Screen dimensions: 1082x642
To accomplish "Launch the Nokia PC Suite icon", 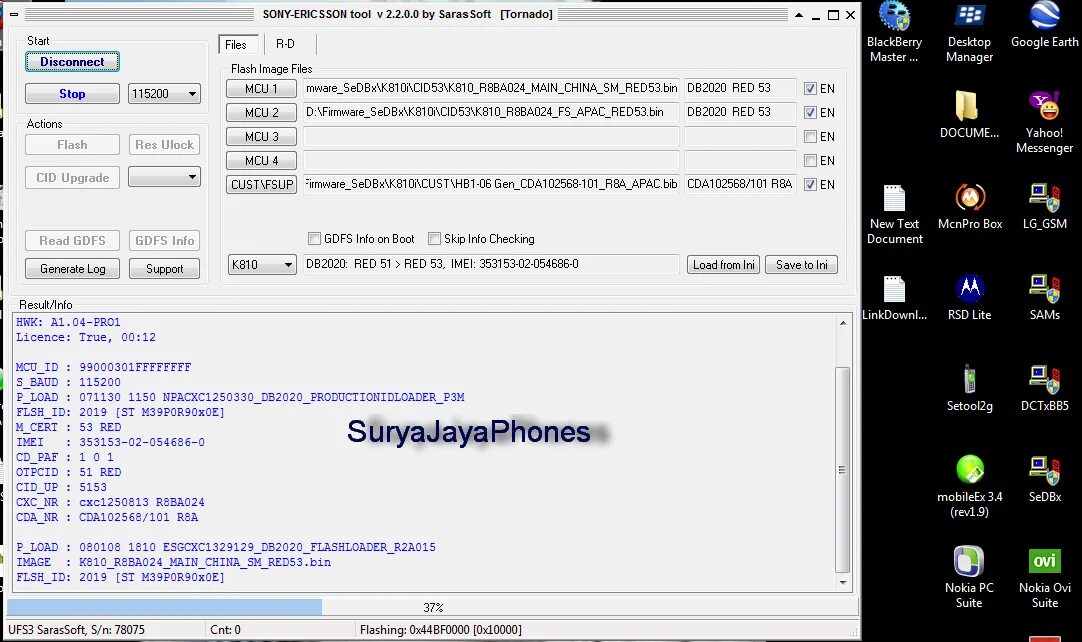I will (x=970, y=561).
